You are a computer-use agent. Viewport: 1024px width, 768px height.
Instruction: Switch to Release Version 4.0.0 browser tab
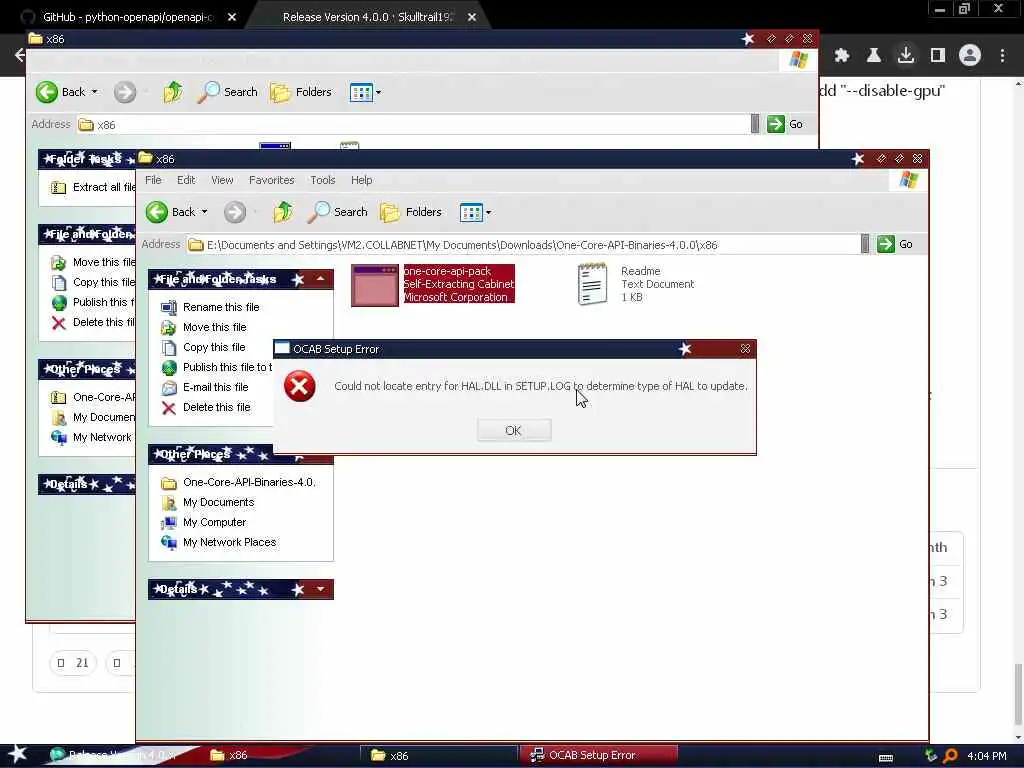(x=367, y=17)
